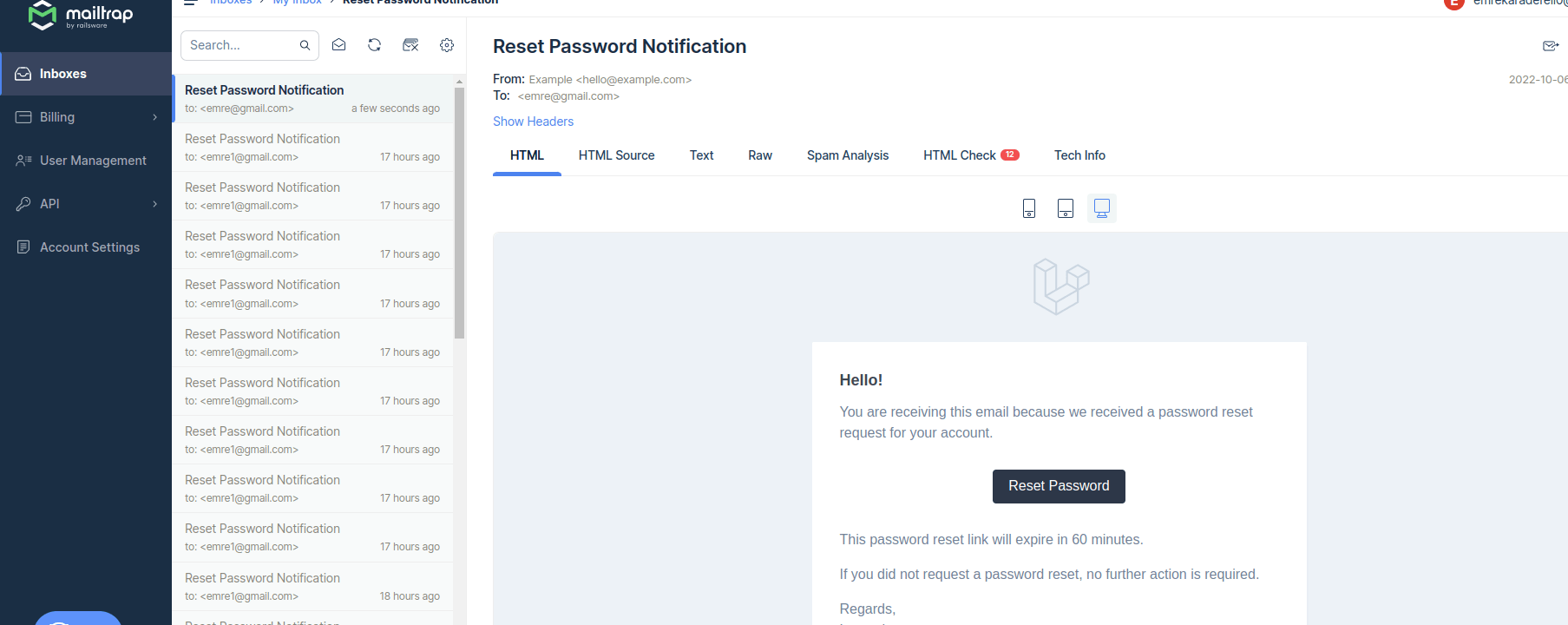Open User Management page
Screen dimensions: 1568x625
(86, 161)
